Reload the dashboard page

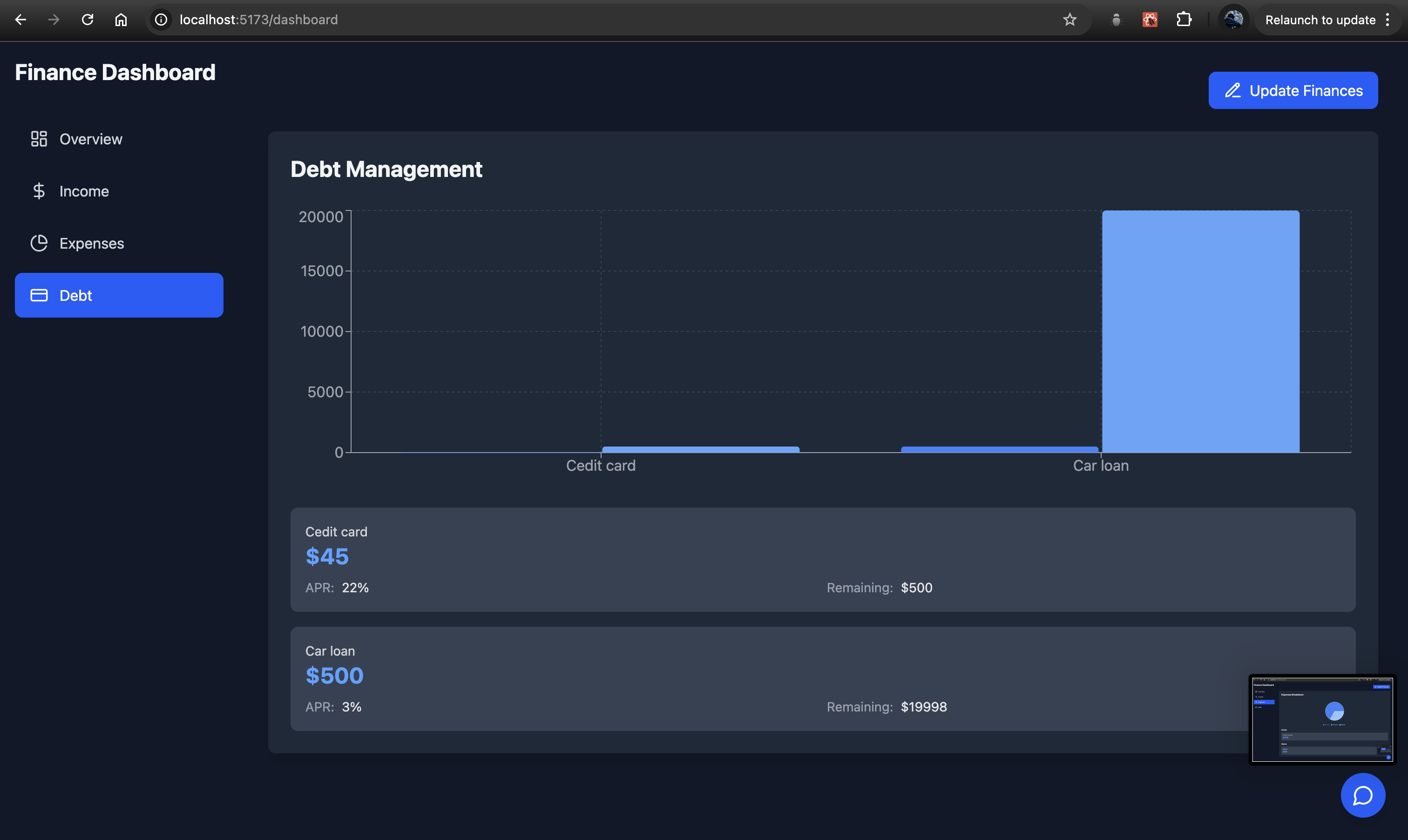[87, 20]
